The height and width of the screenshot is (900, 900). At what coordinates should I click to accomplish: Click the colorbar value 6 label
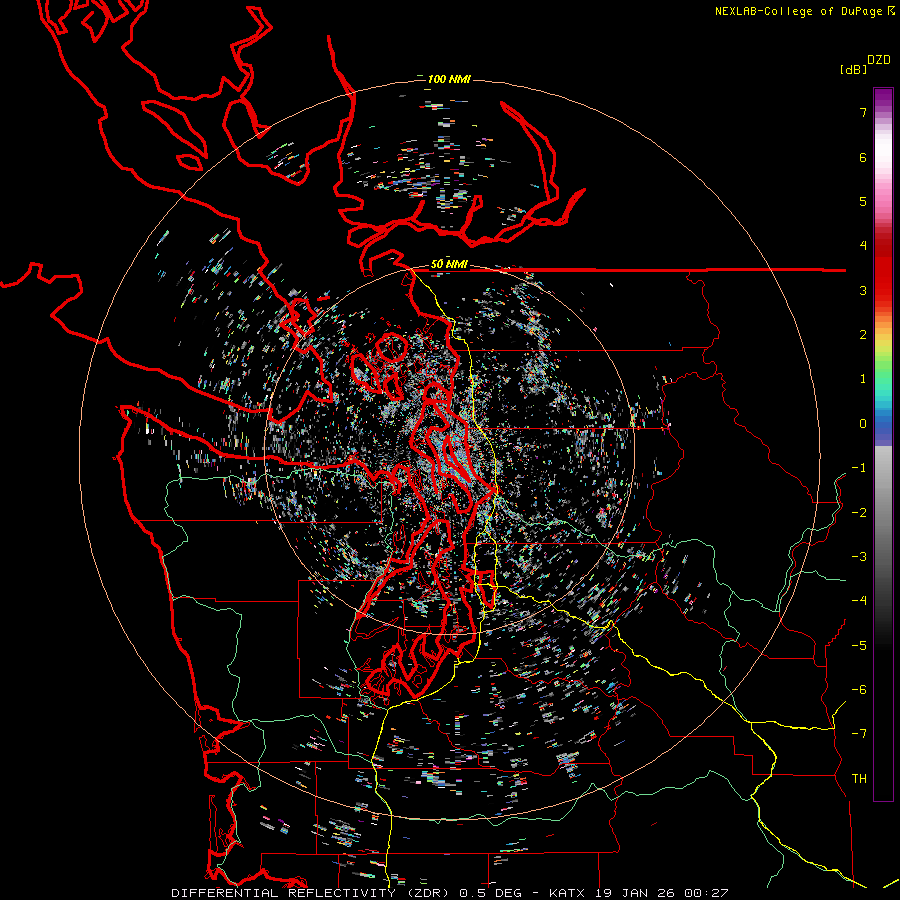(863, 157)
